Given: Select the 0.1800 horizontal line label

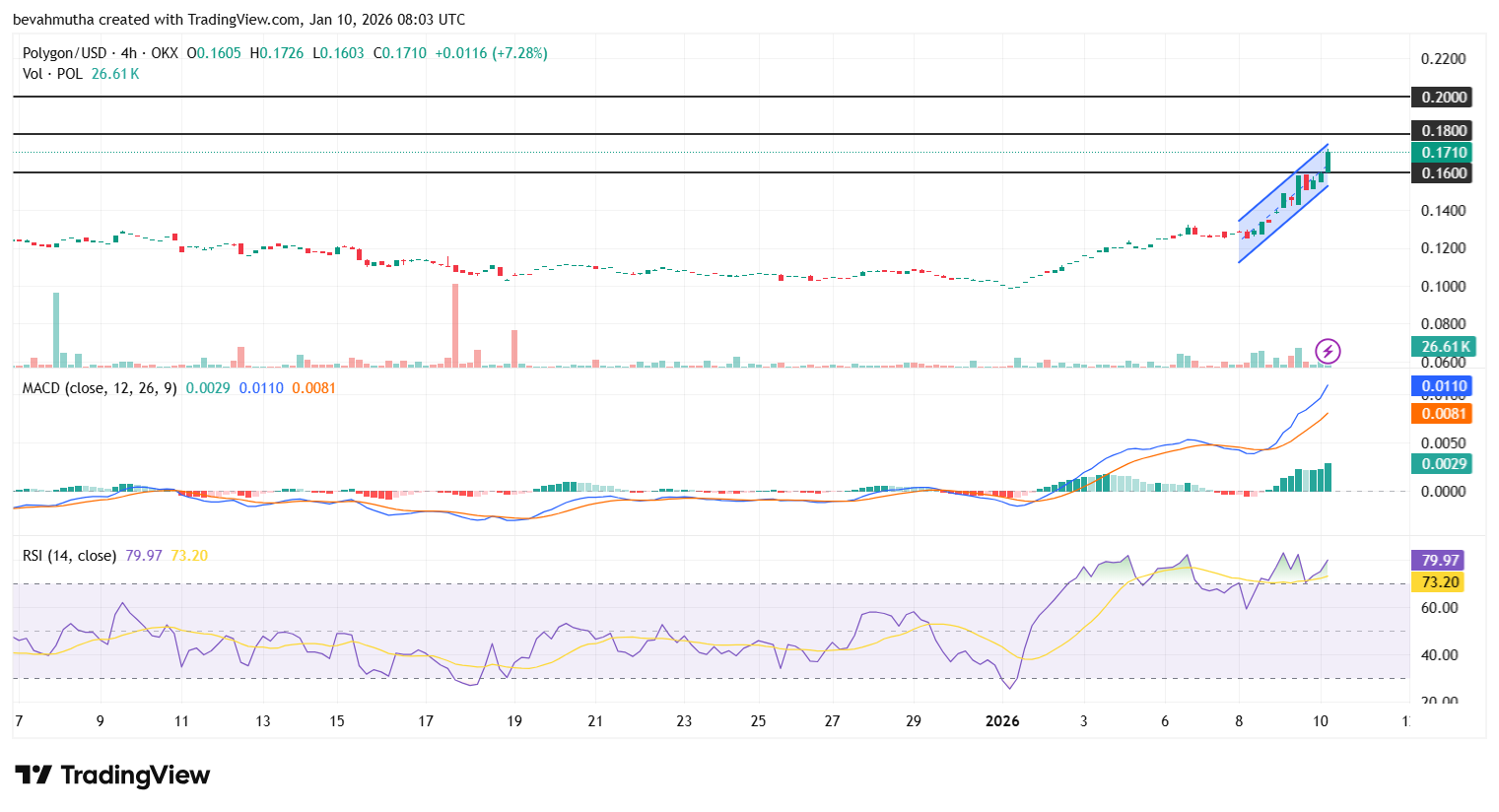Looking at the screenshot, I should (1442, 130).
